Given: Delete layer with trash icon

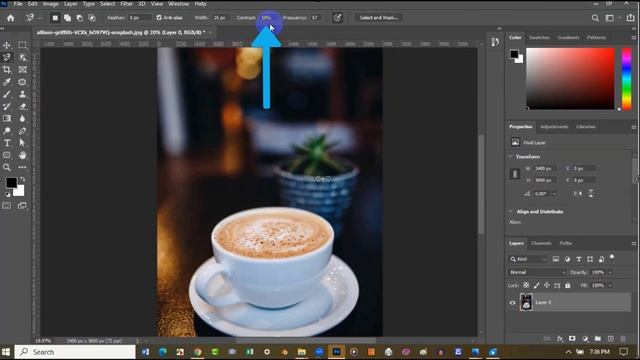Looking at the screenshot, I should (x=623, y=339).
